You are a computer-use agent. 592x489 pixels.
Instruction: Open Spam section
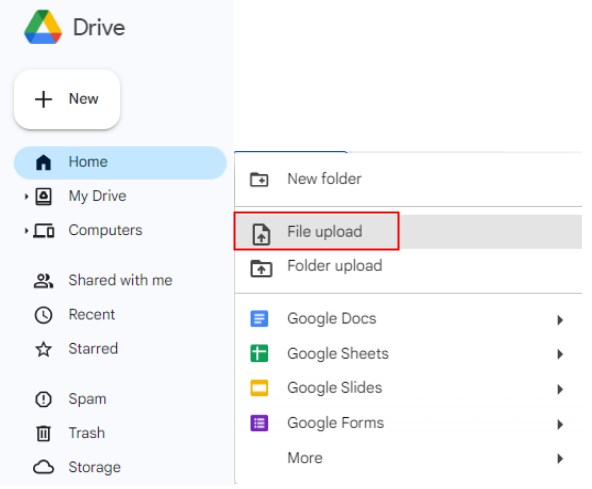click(x=120, y=399)
